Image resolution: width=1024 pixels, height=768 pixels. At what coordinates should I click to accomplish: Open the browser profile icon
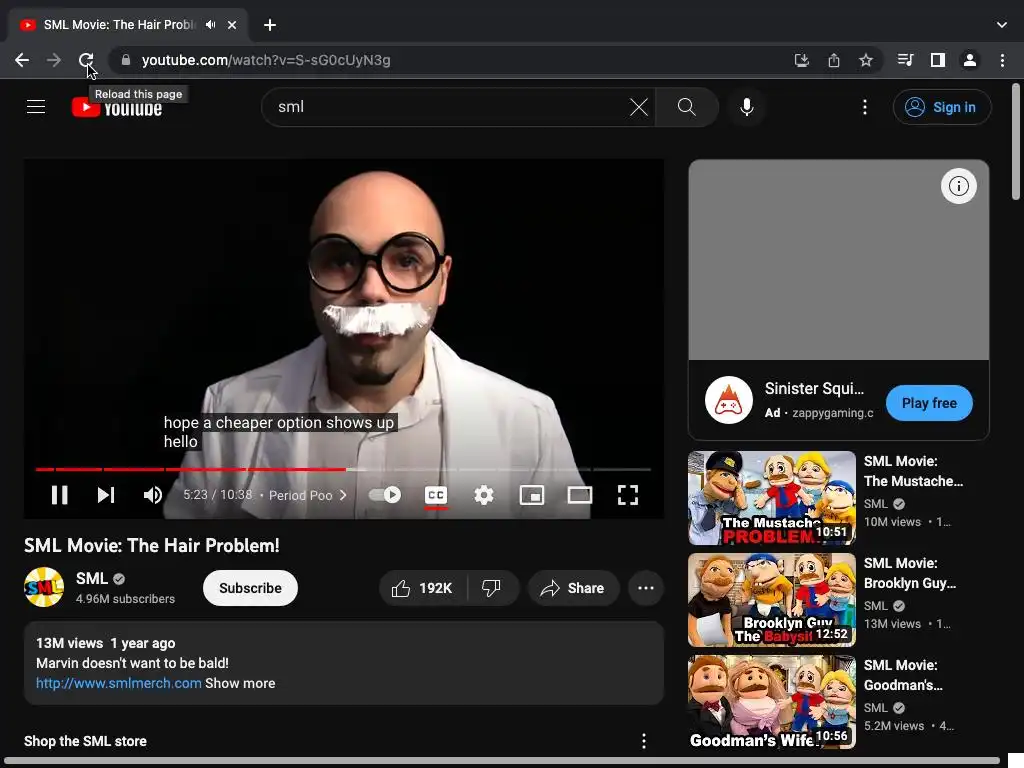click(x=970, y=60)
